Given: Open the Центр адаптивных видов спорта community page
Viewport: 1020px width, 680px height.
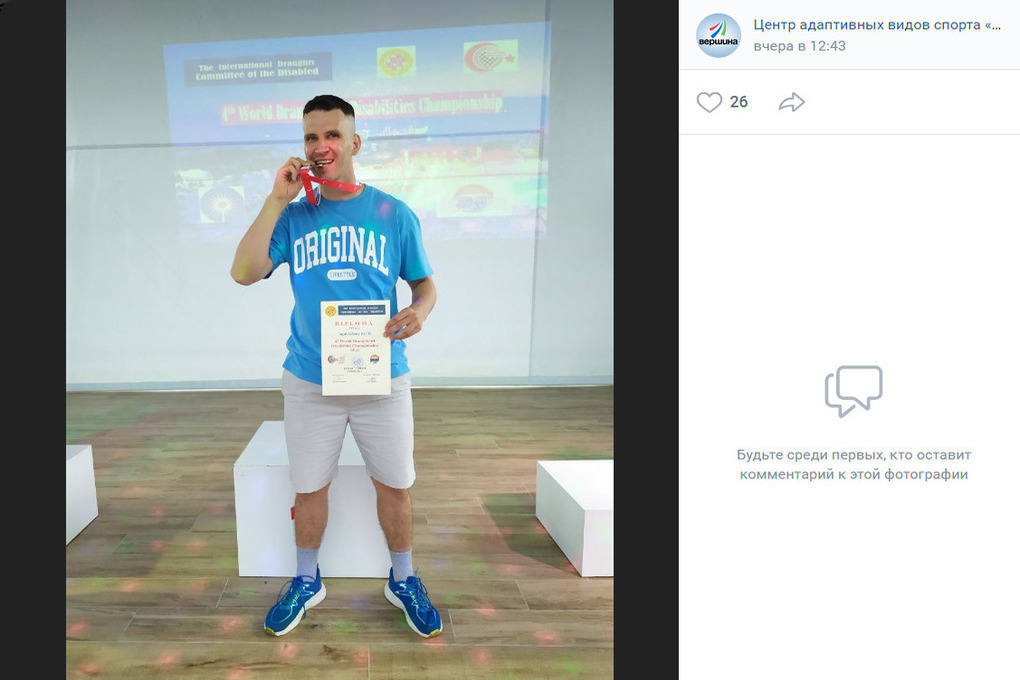Looking at the screenshot, I should pyautogui.click(x=877, y=25).
